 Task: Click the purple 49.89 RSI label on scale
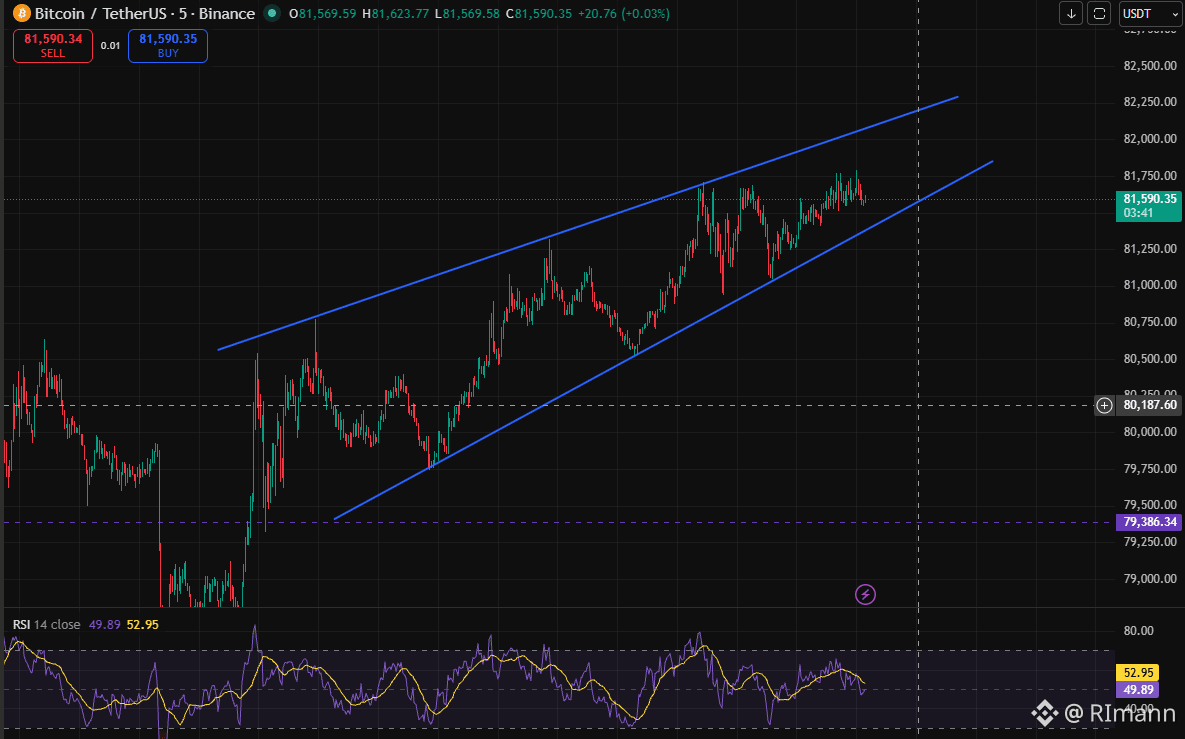tap(1137, 689)
